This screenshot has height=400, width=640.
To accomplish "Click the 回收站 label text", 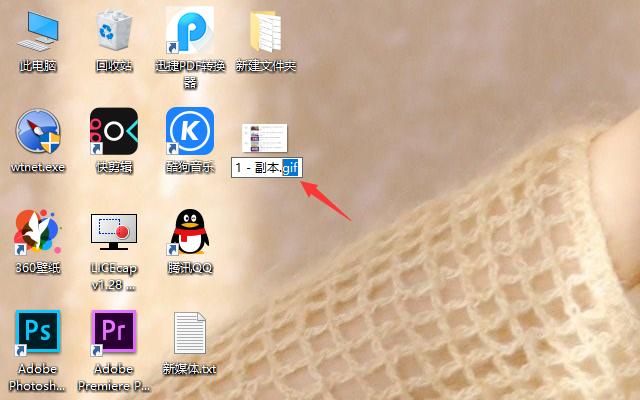I will point(114,66).
